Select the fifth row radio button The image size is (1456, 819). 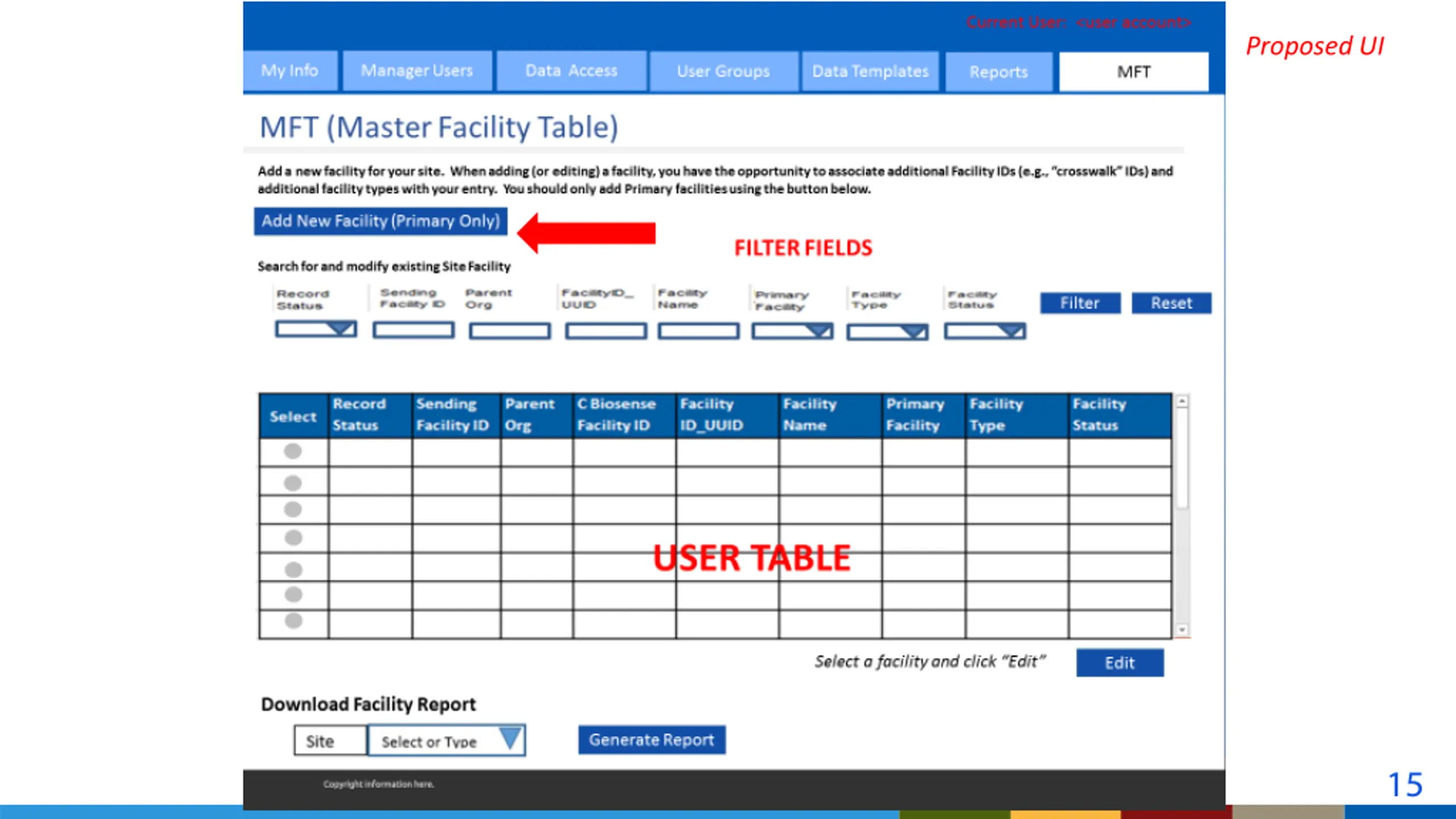pos(293,569)
